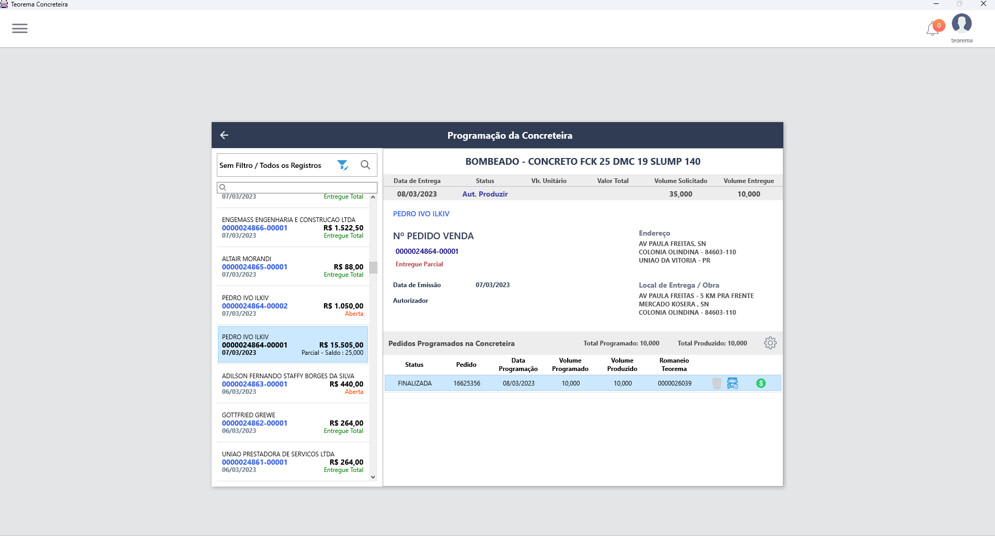Open the filter funnel icon
Screen dimensions: 995x536
point(343,165)
